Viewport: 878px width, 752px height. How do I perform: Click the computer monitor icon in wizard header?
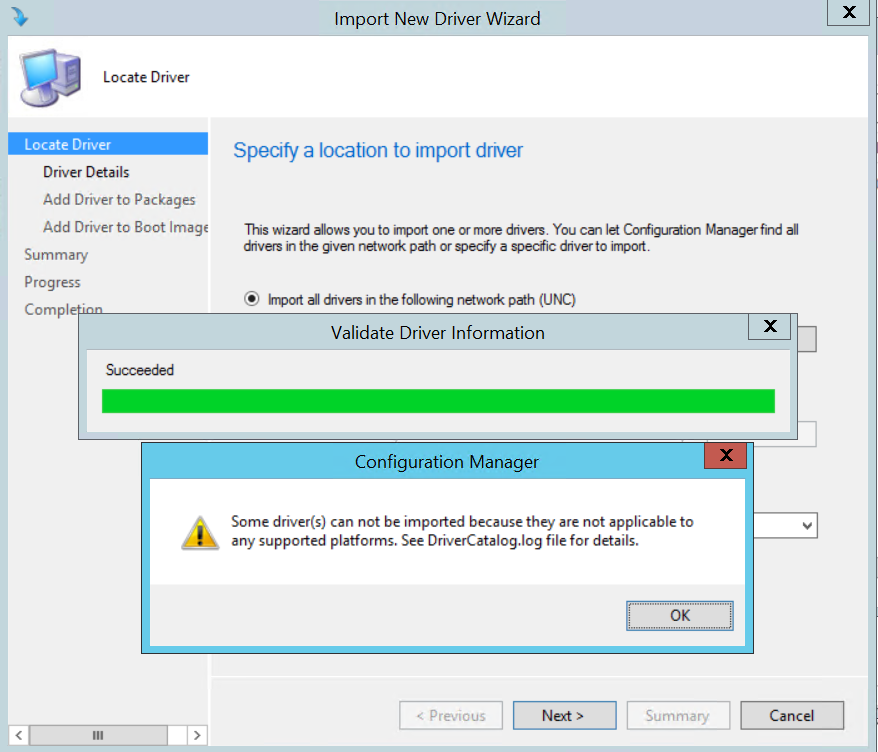(49, 77)
